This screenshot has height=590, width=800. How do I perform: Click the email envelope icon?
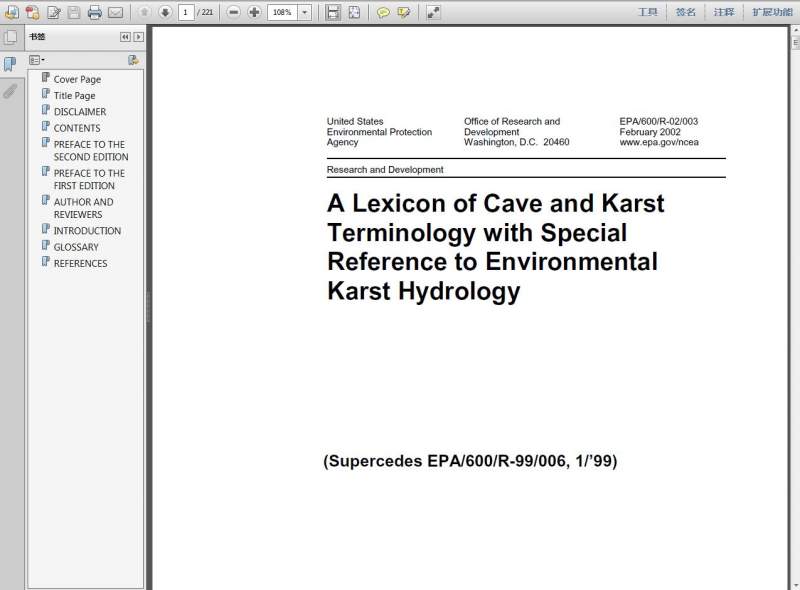click(x=116, y=12)
